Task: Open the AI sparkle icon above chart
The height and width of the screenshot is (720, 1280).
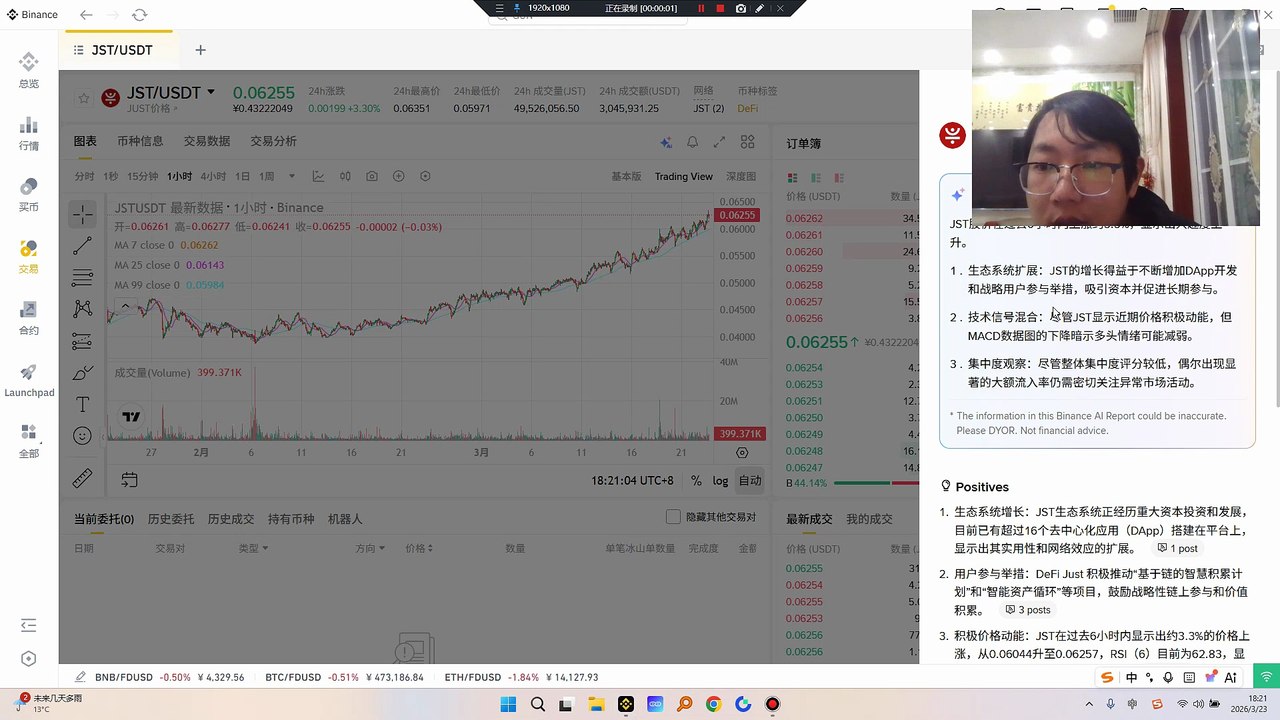Action: click(x=666, y=143)
